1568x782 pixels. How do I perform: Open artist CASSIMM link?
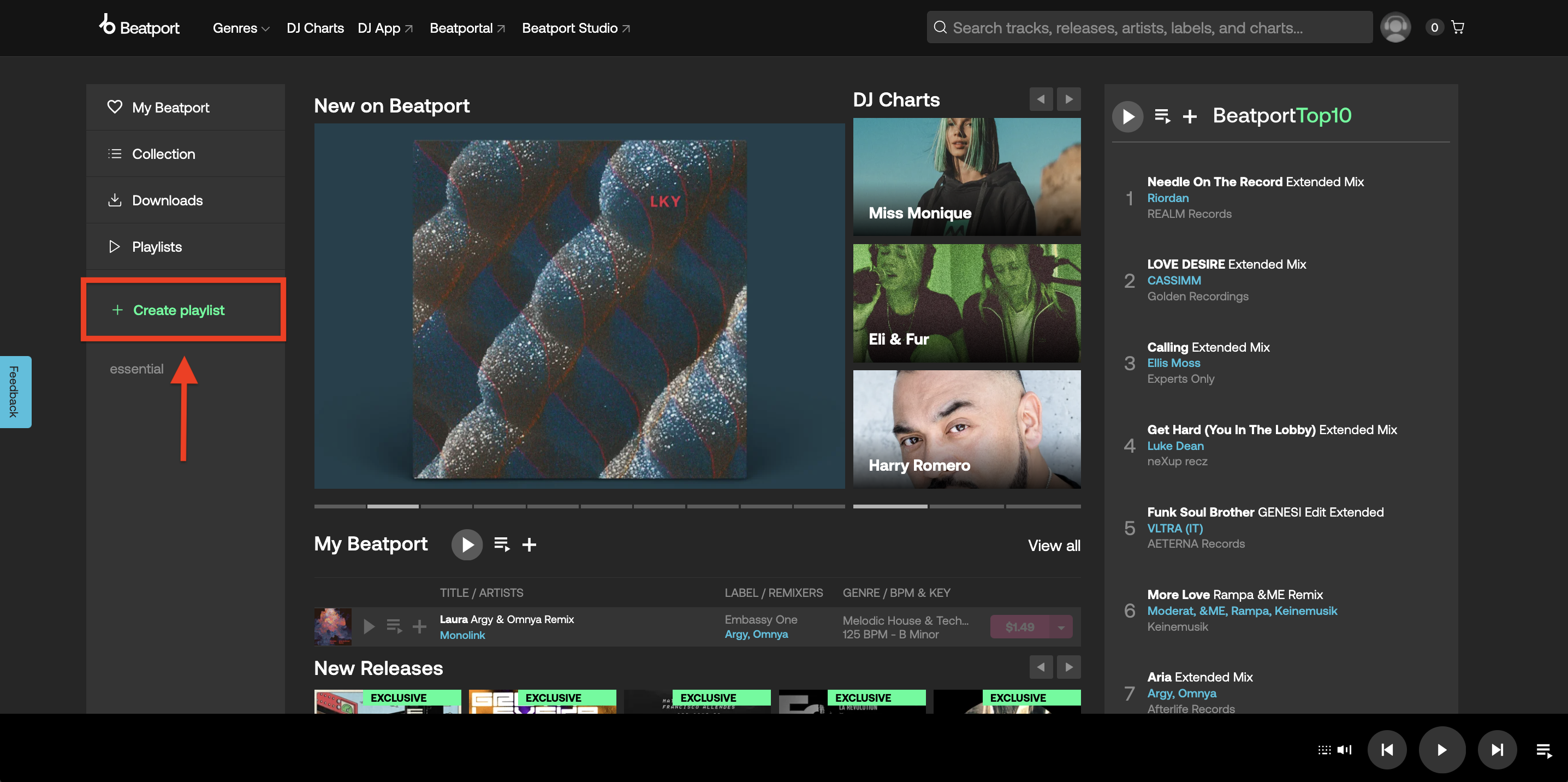[1174, 280]
